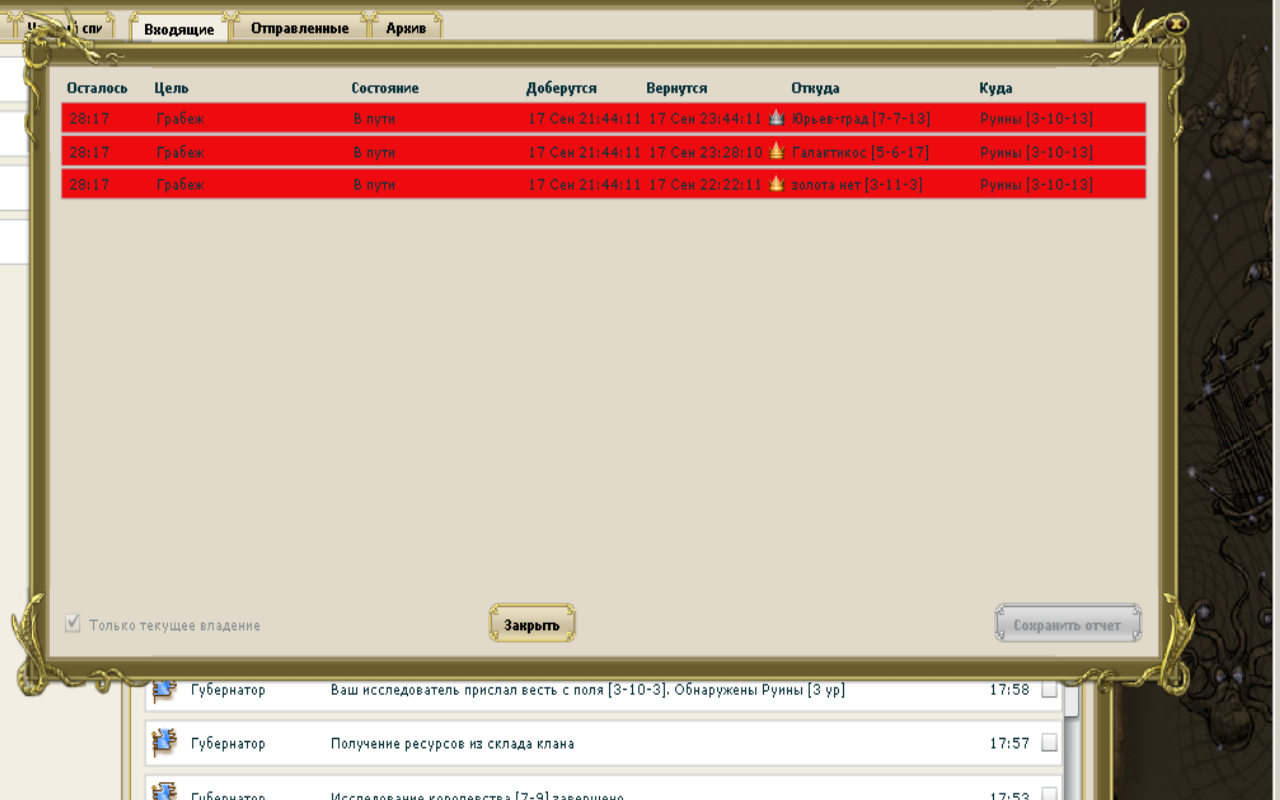Open the message about Руины at field [3-10-3]
This screenshot has width=1280, height=800.
(x=587, y=689)
